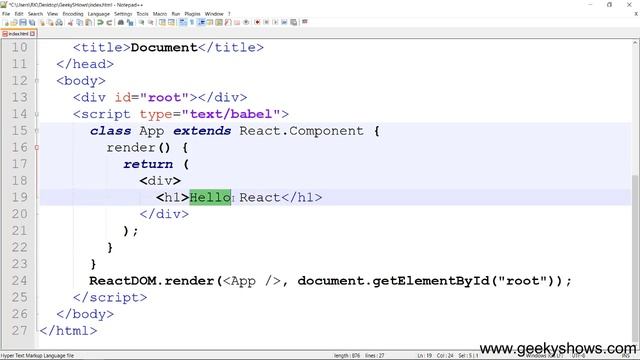Toggle the Indent Guide toolbar button
Screen dimensions: 640x360
[x=201, y=22]
